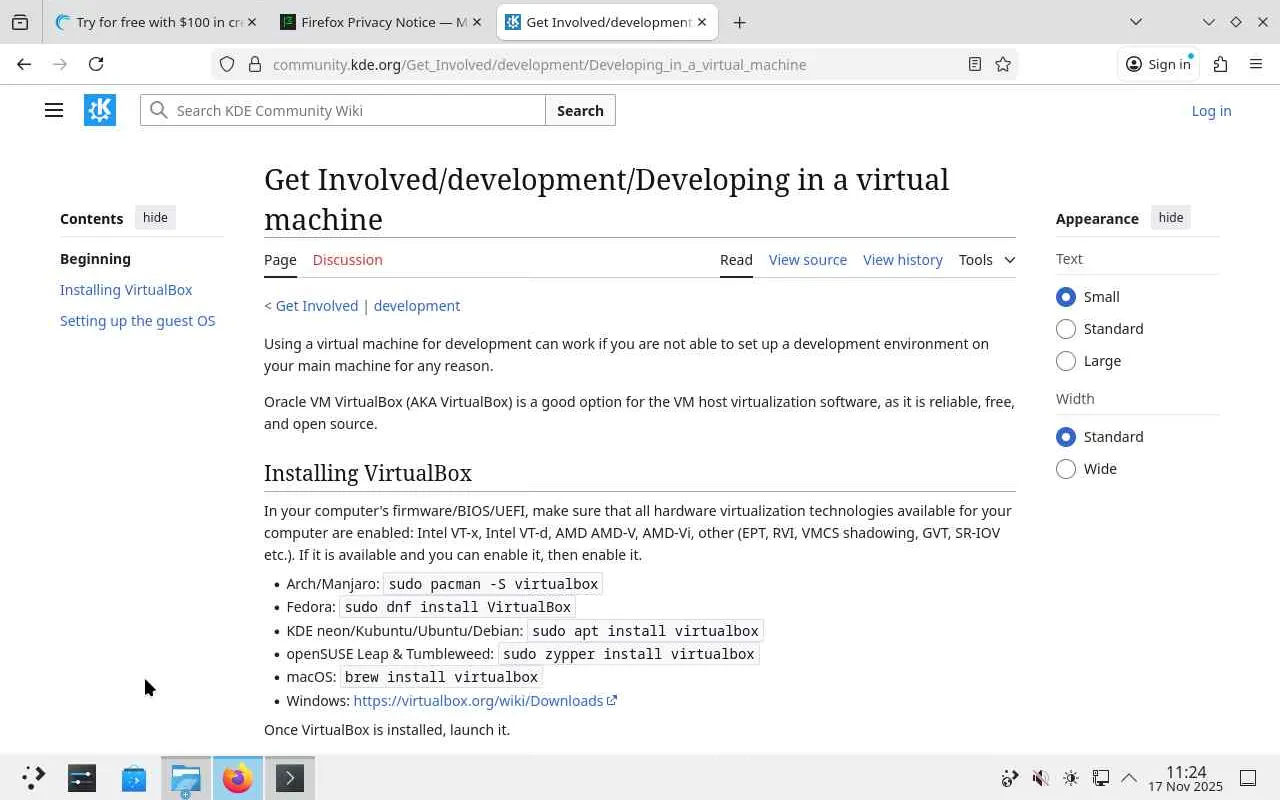Click the Log in link
The width and height of the screenshot is (1280, 800).
[x=1211, y=111]
